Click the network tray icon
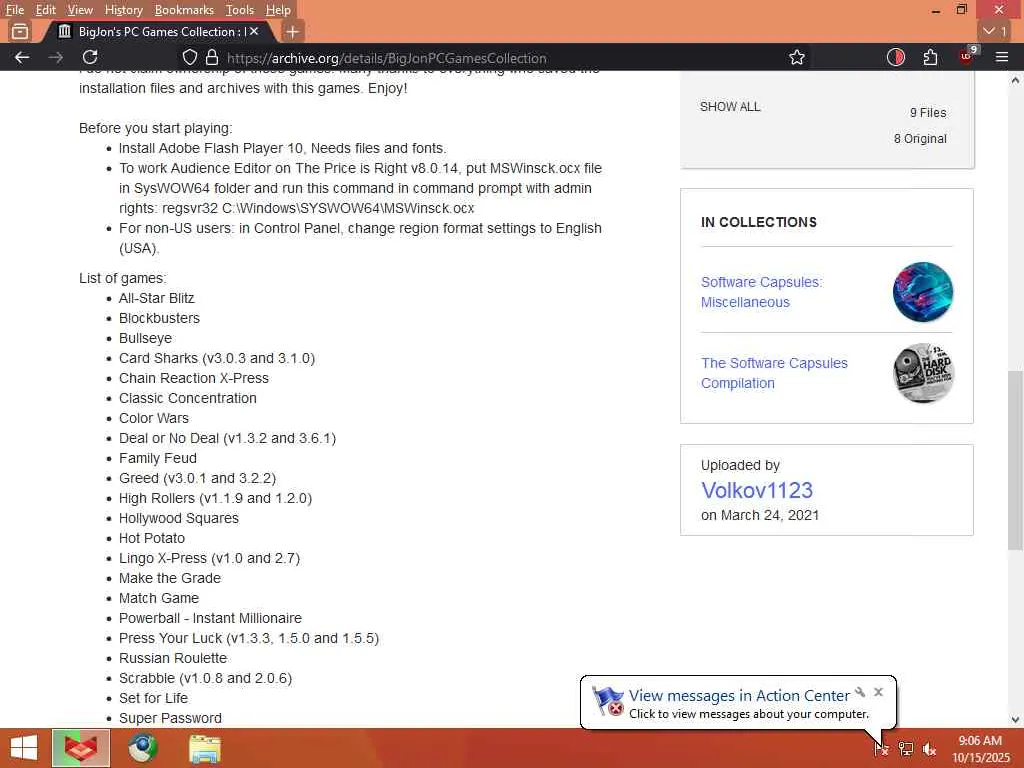The height and width of the screenshot is (768, 1024). [906, 749]
